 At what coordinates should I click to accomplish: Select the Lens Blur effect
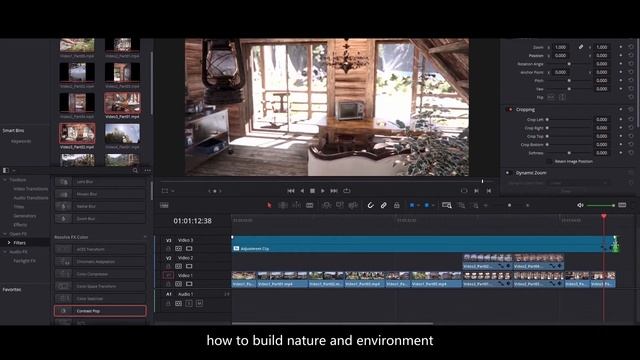pyautogui.click(x=100, y=182)
